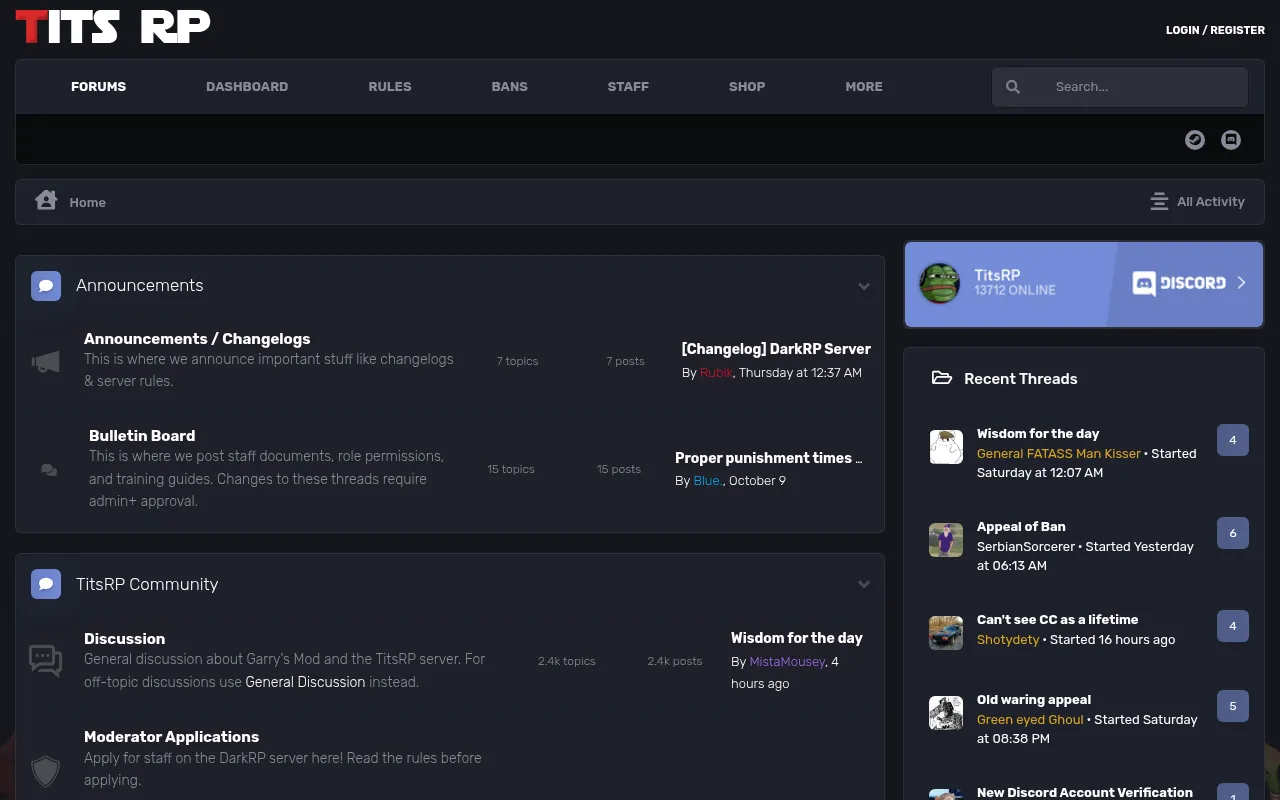The image size is (1280, 800).
Task: Open the Old waring appeal thread
Action: pyautogui.click(x=1034, y=700)
